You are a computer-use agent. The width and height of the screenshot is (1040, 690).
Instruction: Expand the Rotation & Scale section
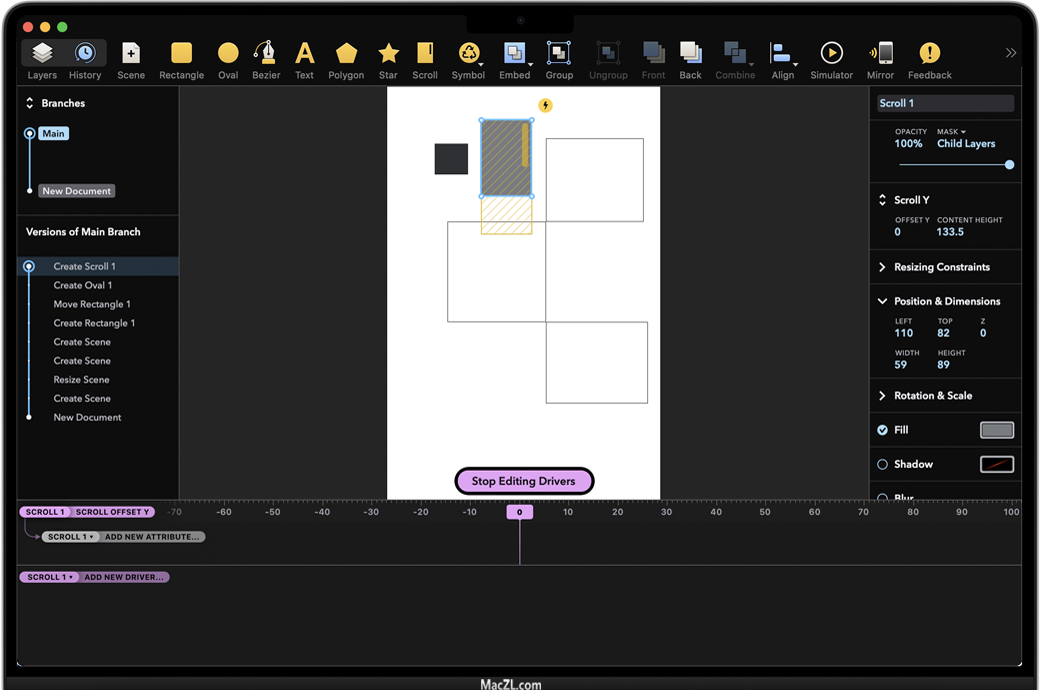(x=932, y=396)
